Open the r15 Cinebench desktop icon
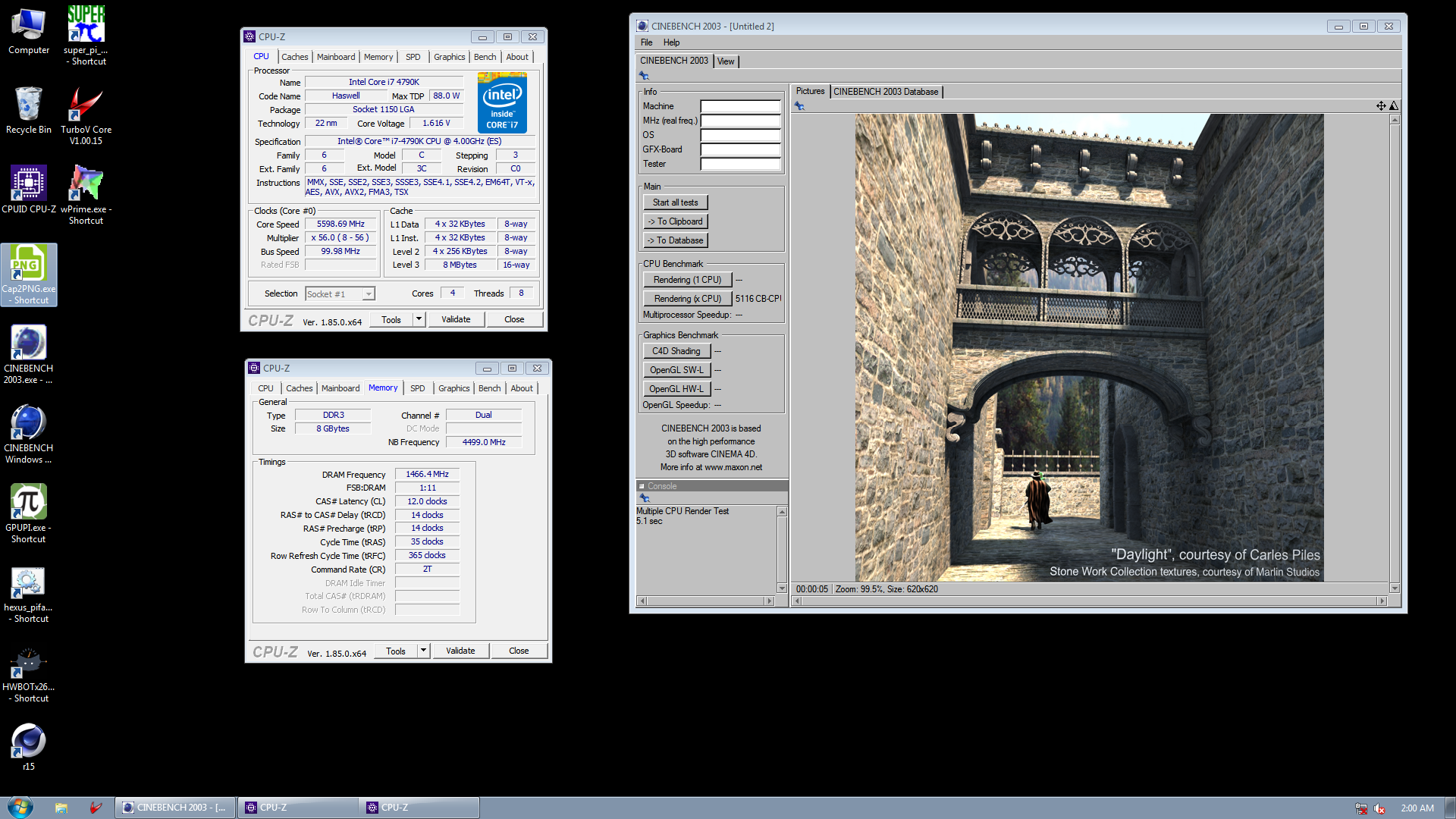This screenshot has height=819, width=1456. (x=28, y=748)
